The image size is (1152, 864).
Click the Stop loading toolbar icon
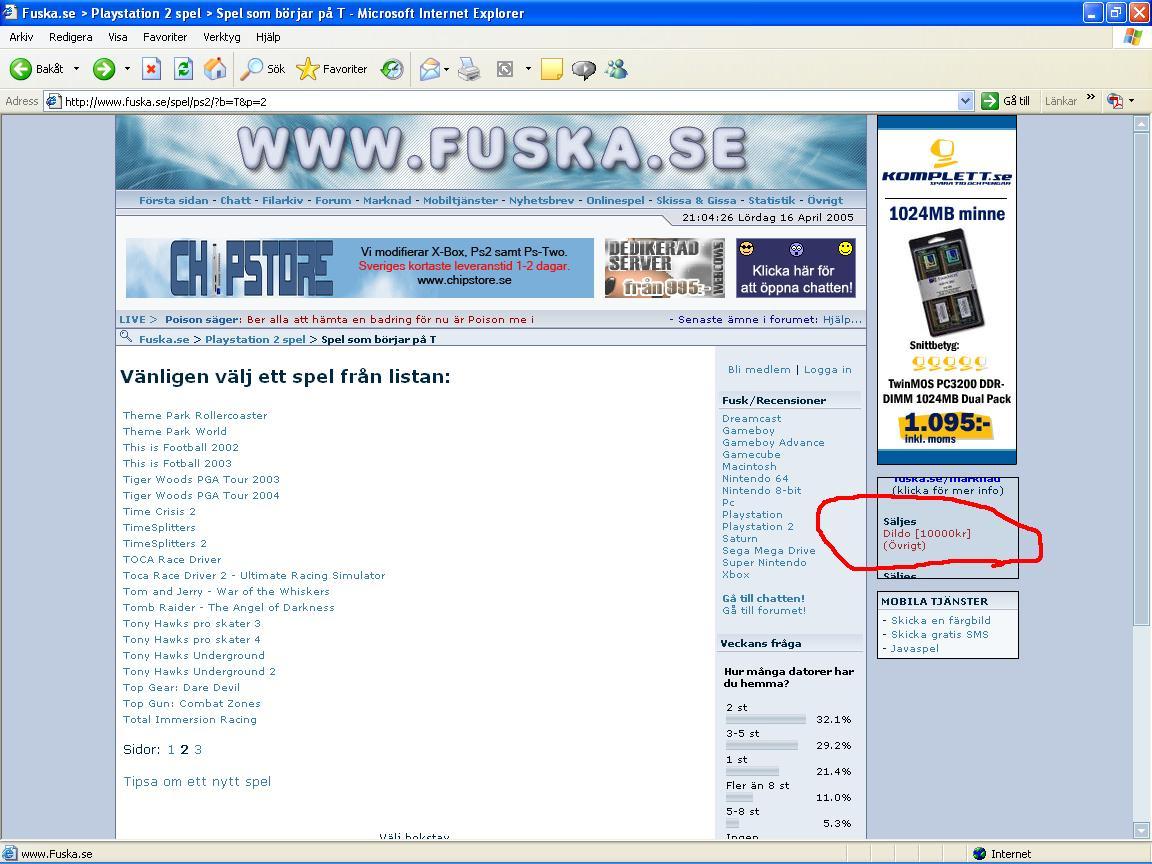151,69
